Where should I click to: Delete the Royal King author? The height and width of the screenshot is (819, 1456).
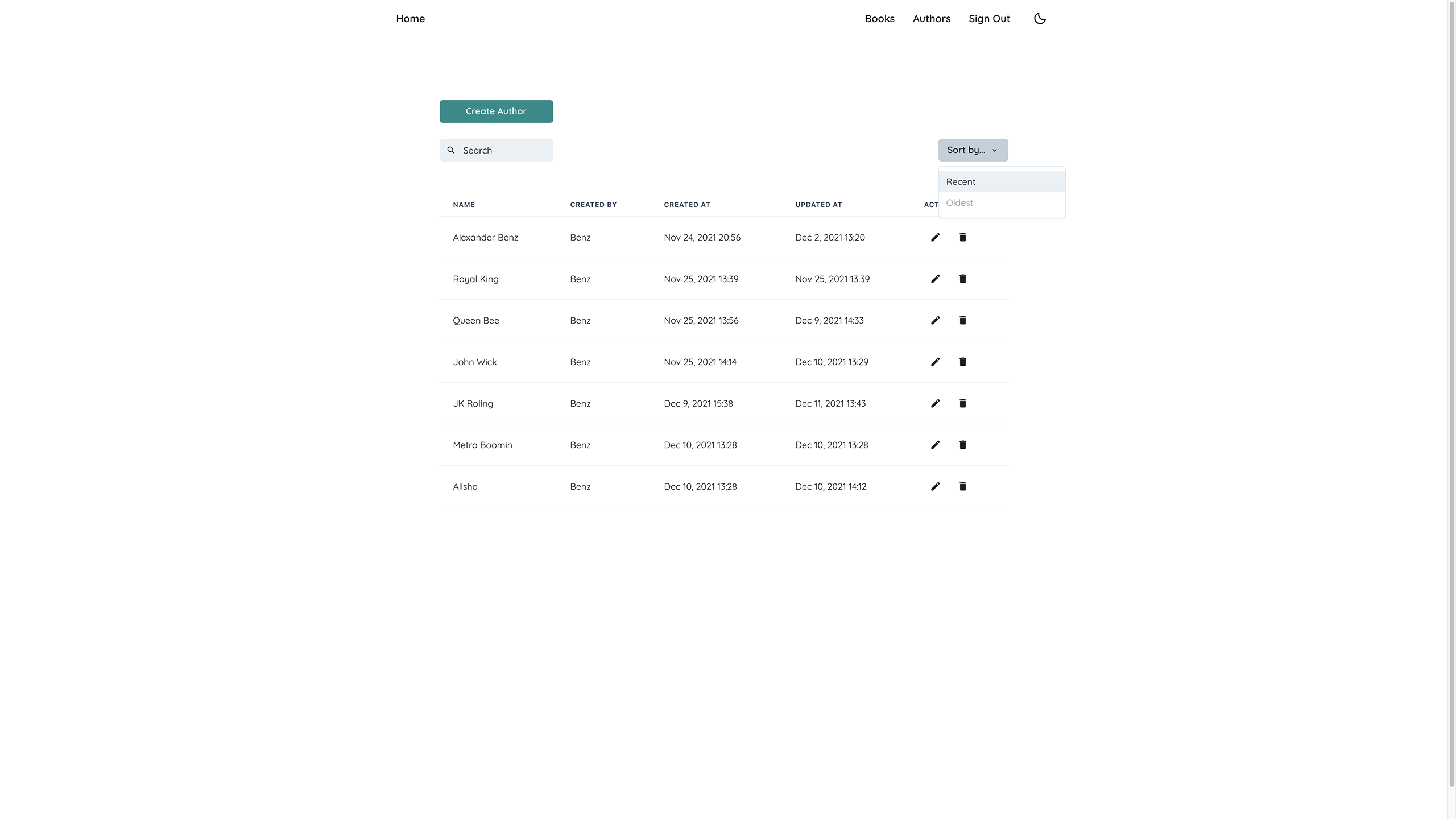(x=962, y=279)
